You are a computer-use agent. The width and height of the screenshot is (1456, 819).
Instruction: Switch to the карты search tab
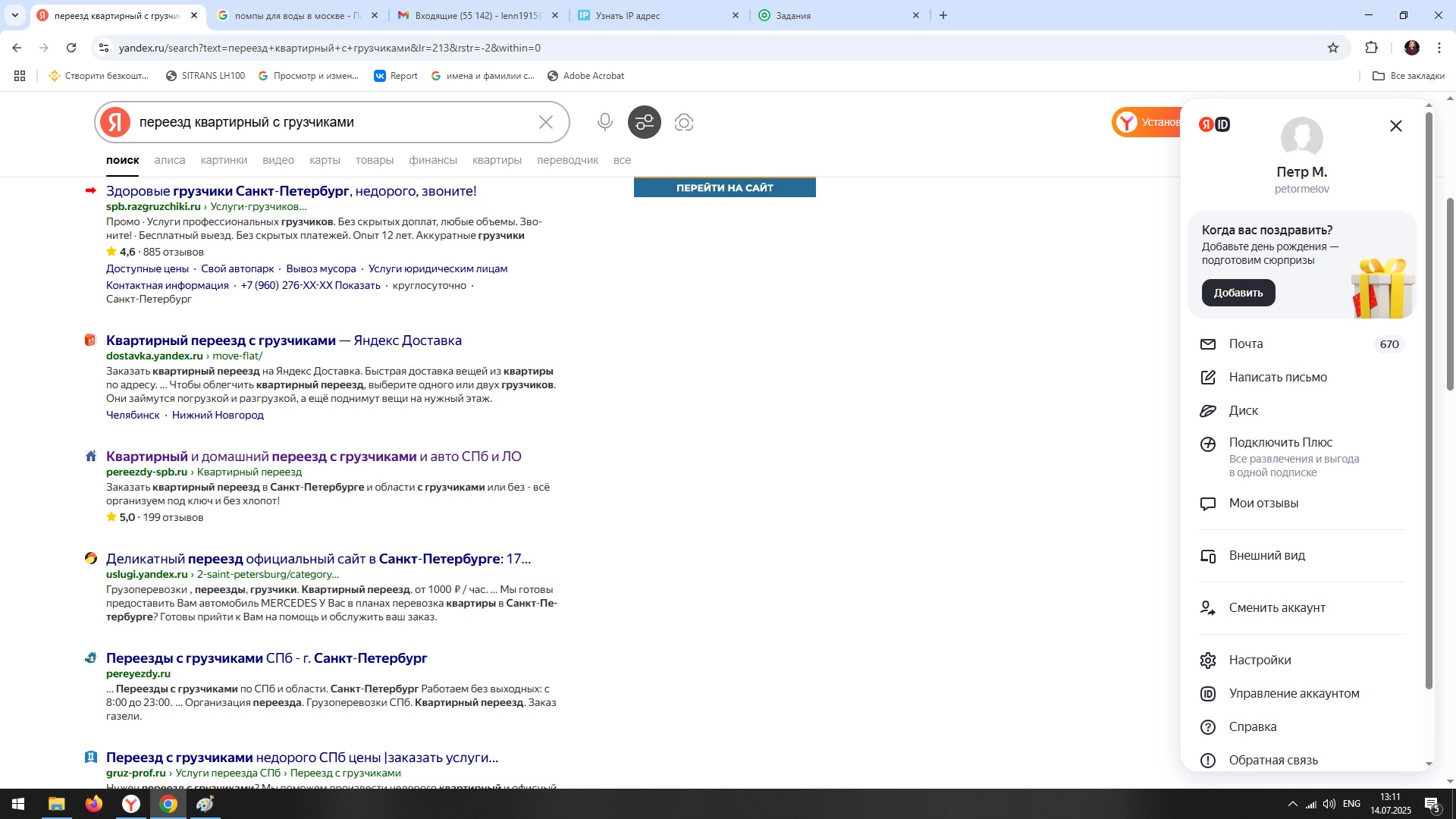pyautogui.click(x=325, y=160)
